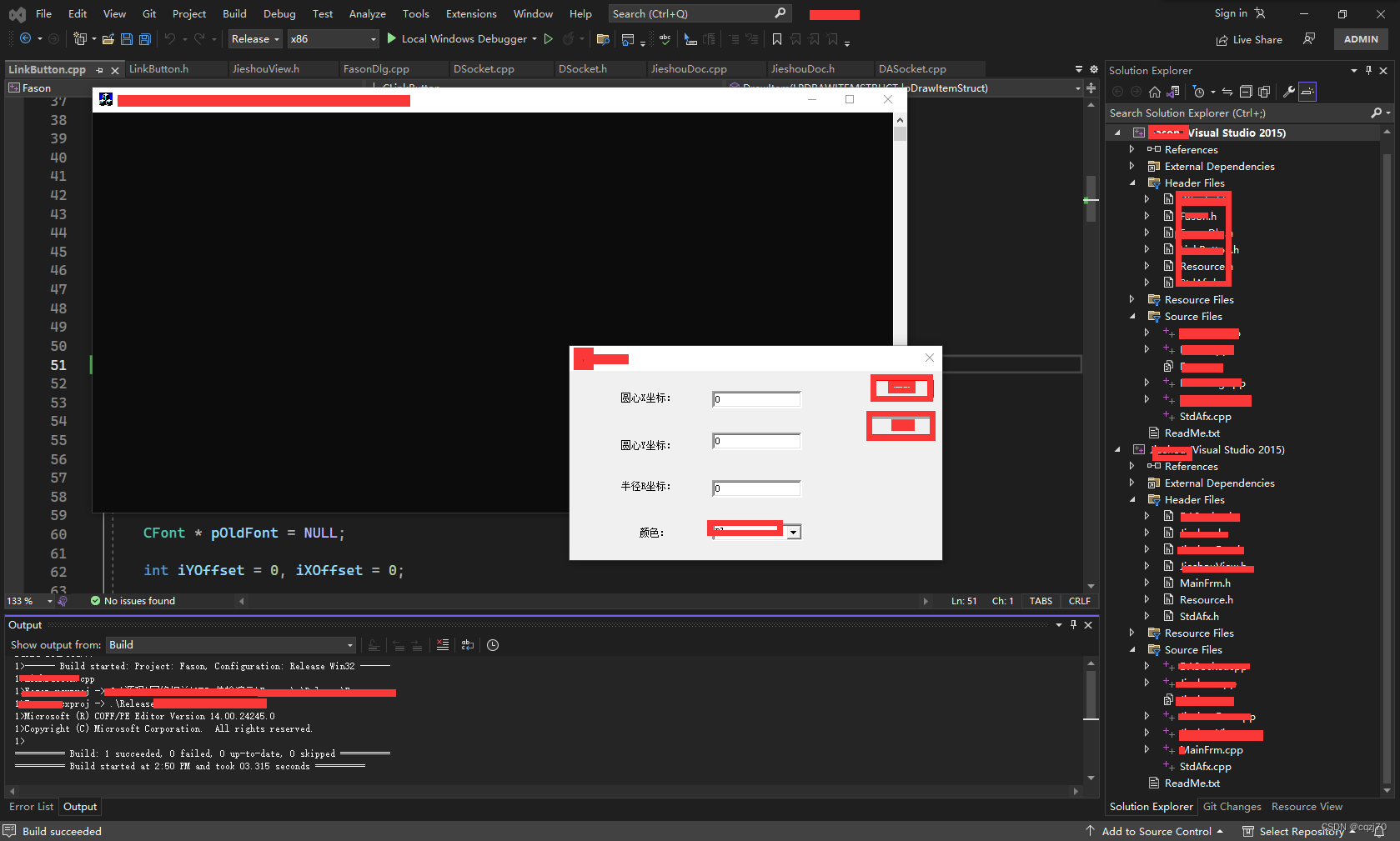Screen dimensions: 1400x841
Task: Click Local Windows Debugger button label
Action: [464, 38]
